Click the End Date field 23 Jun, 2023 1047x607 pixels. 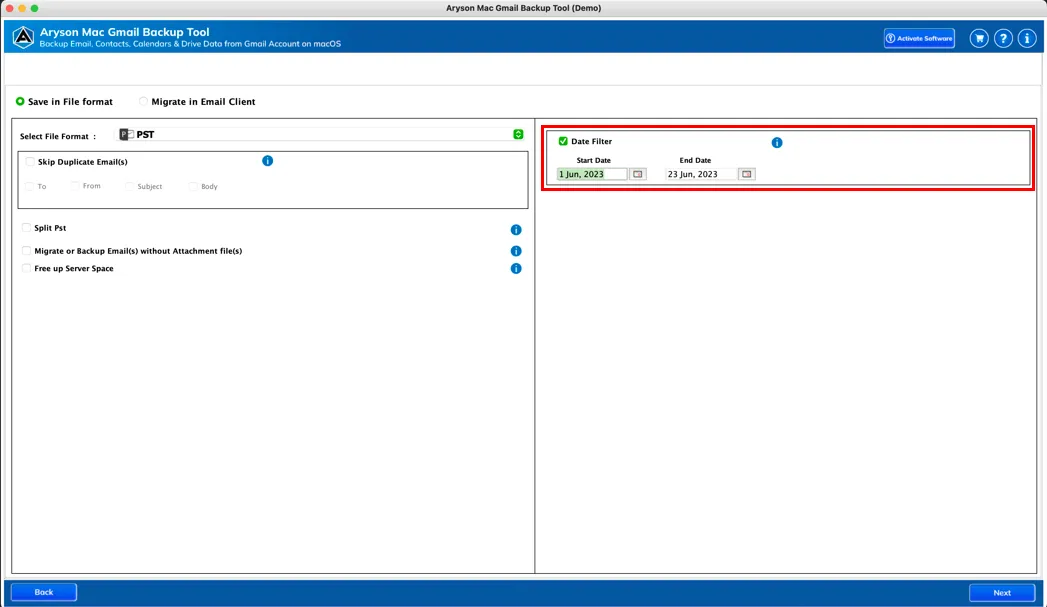pyautogui.click(x=700, y=174)
